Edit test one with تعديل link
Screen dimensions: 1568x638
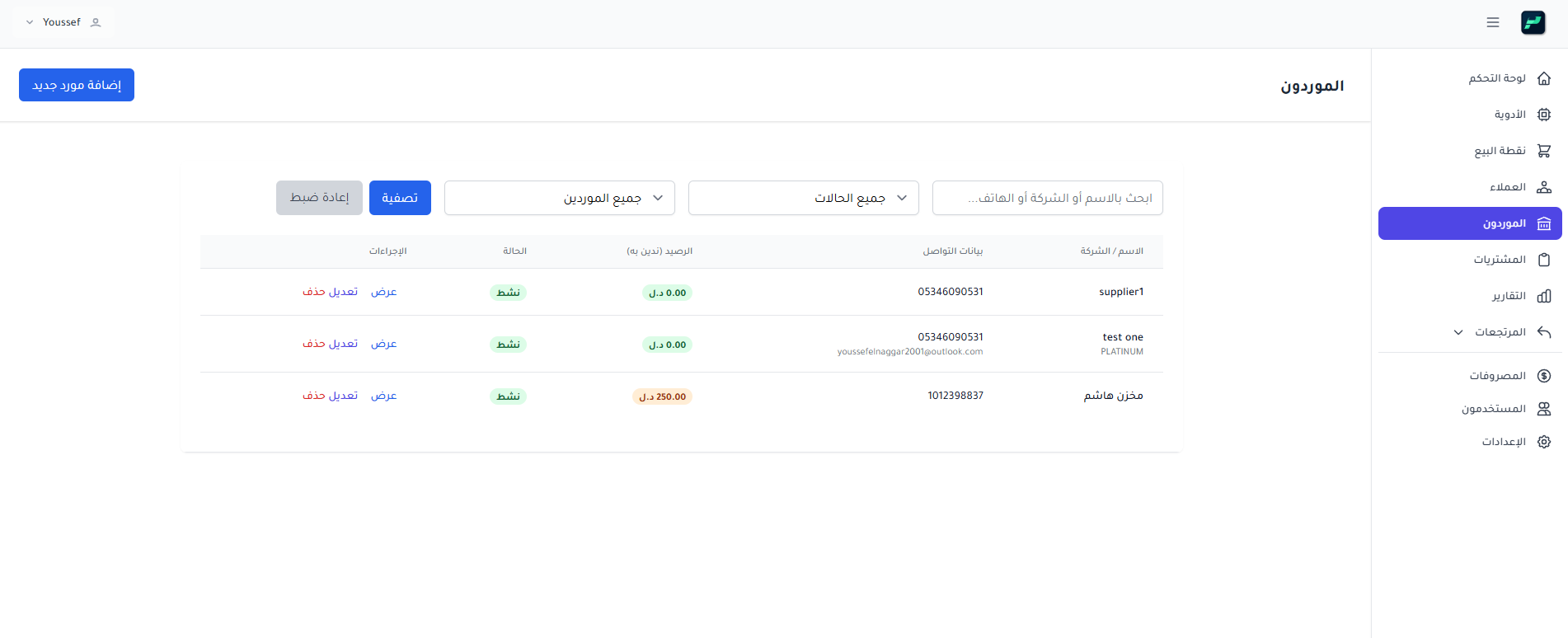tap(344, 344)
